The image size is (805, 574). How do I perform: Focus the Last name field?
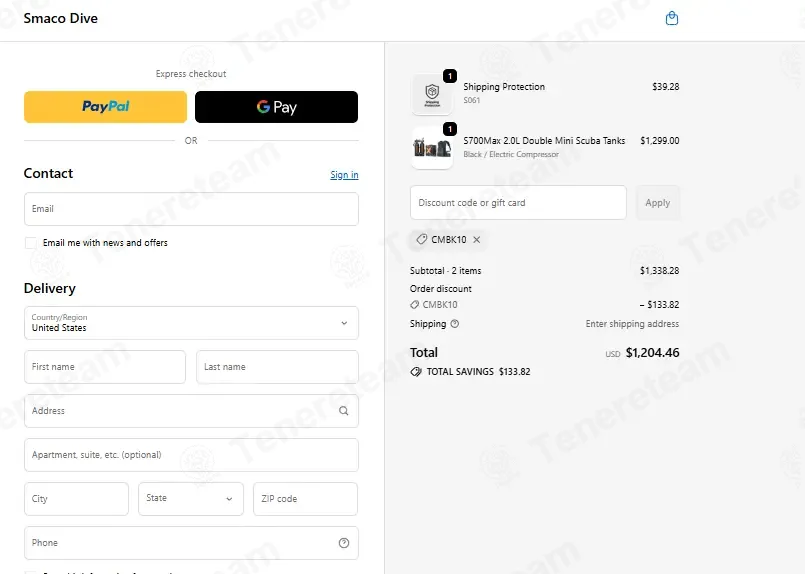coord(277,367)
